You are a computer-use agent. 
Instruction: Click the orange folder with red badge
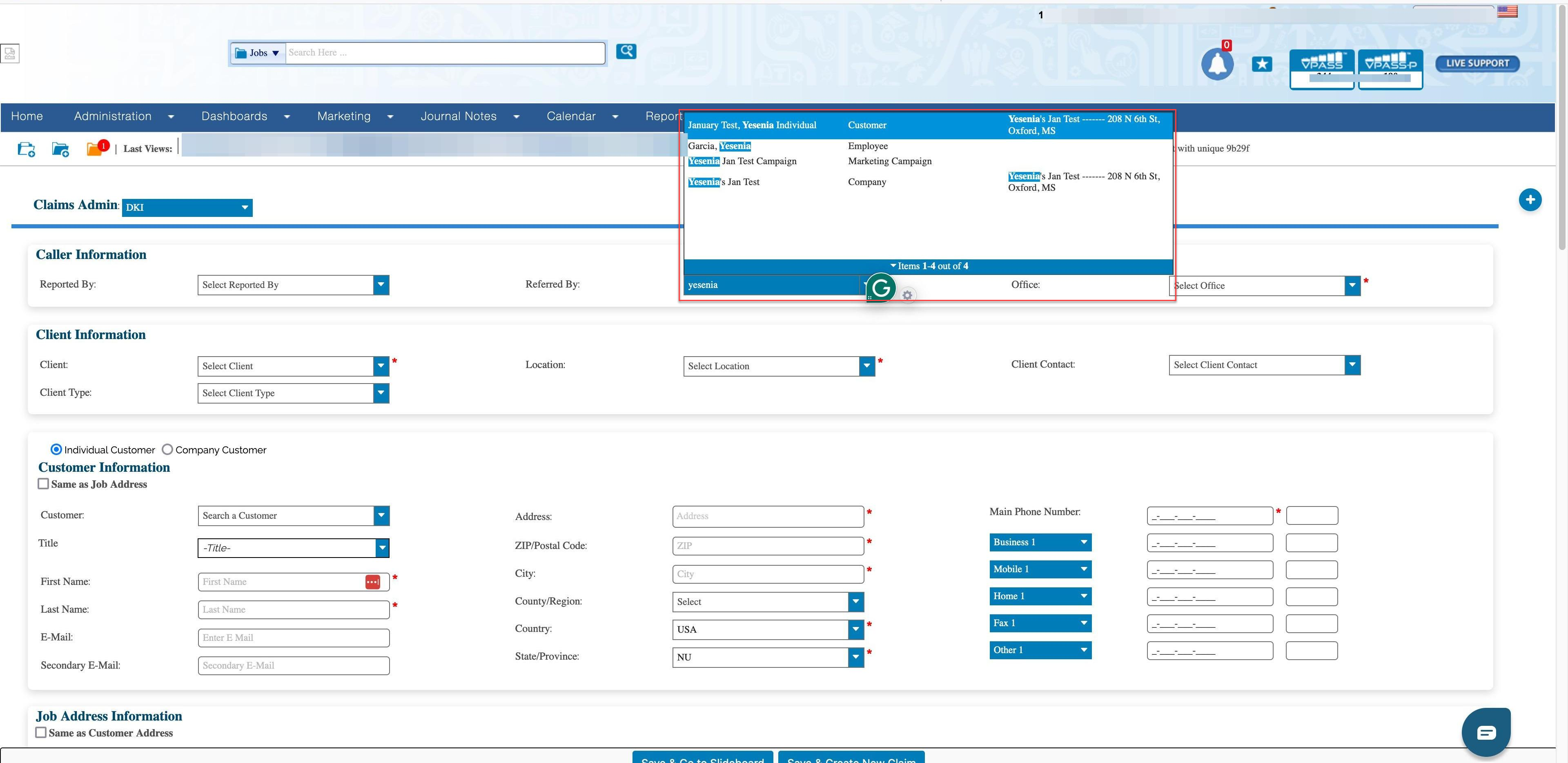[95, 149]
